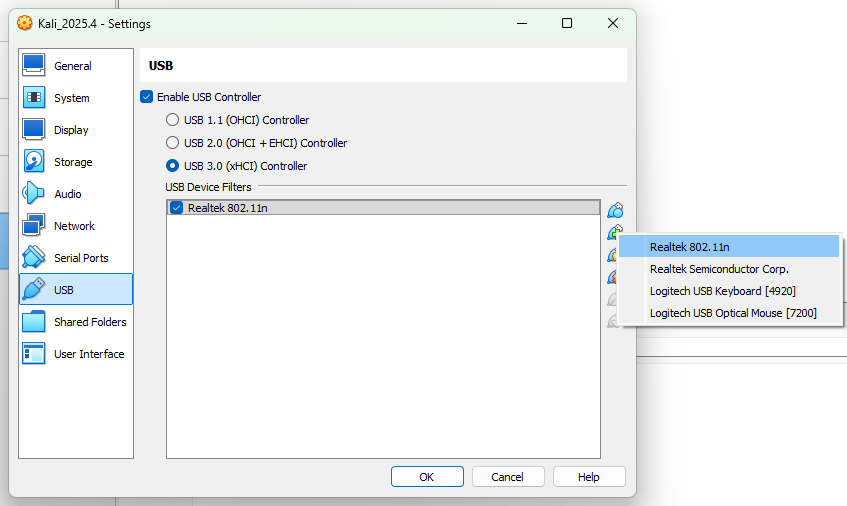Click the add USB filter from device icon

pyautogui.click(x=615, y=232)
